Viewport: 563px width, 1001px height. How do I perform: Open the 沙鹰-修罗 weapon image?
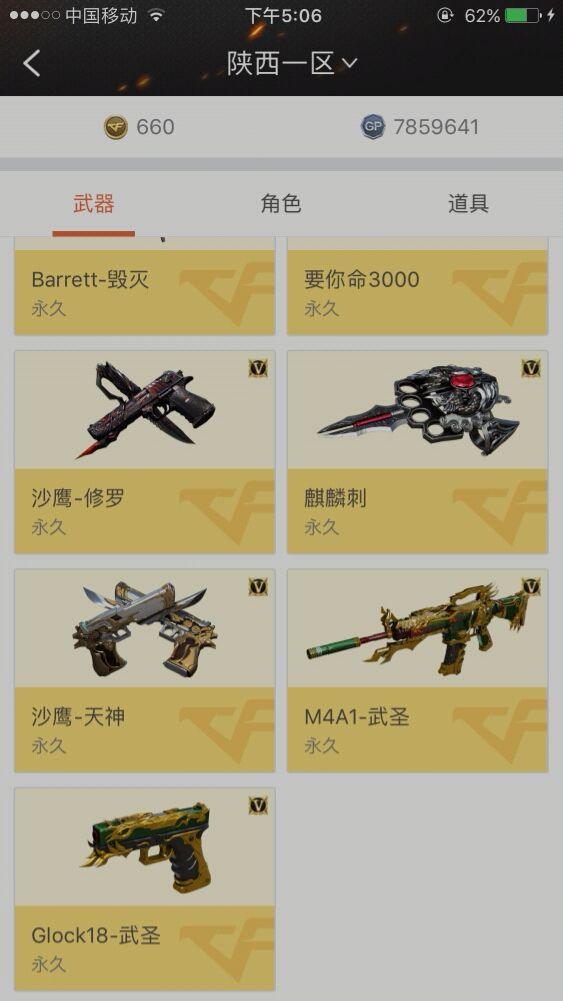point(145,409)
